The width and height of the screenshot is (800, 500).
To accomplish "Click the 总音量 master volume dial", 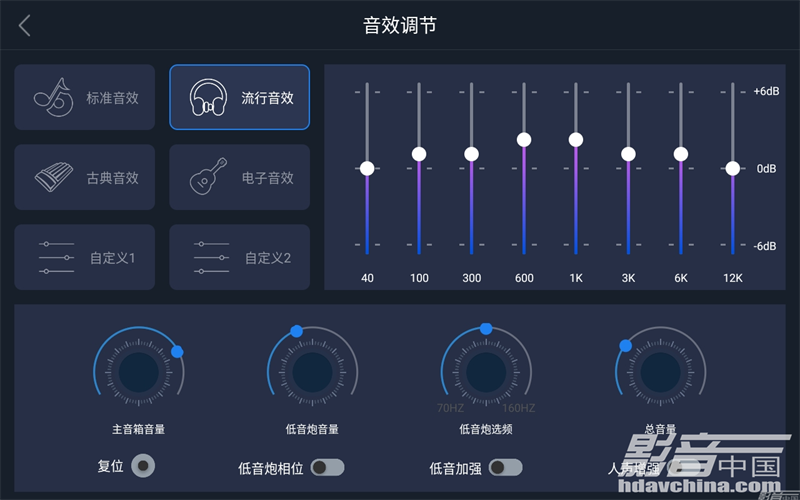I will tap(660, 372).
